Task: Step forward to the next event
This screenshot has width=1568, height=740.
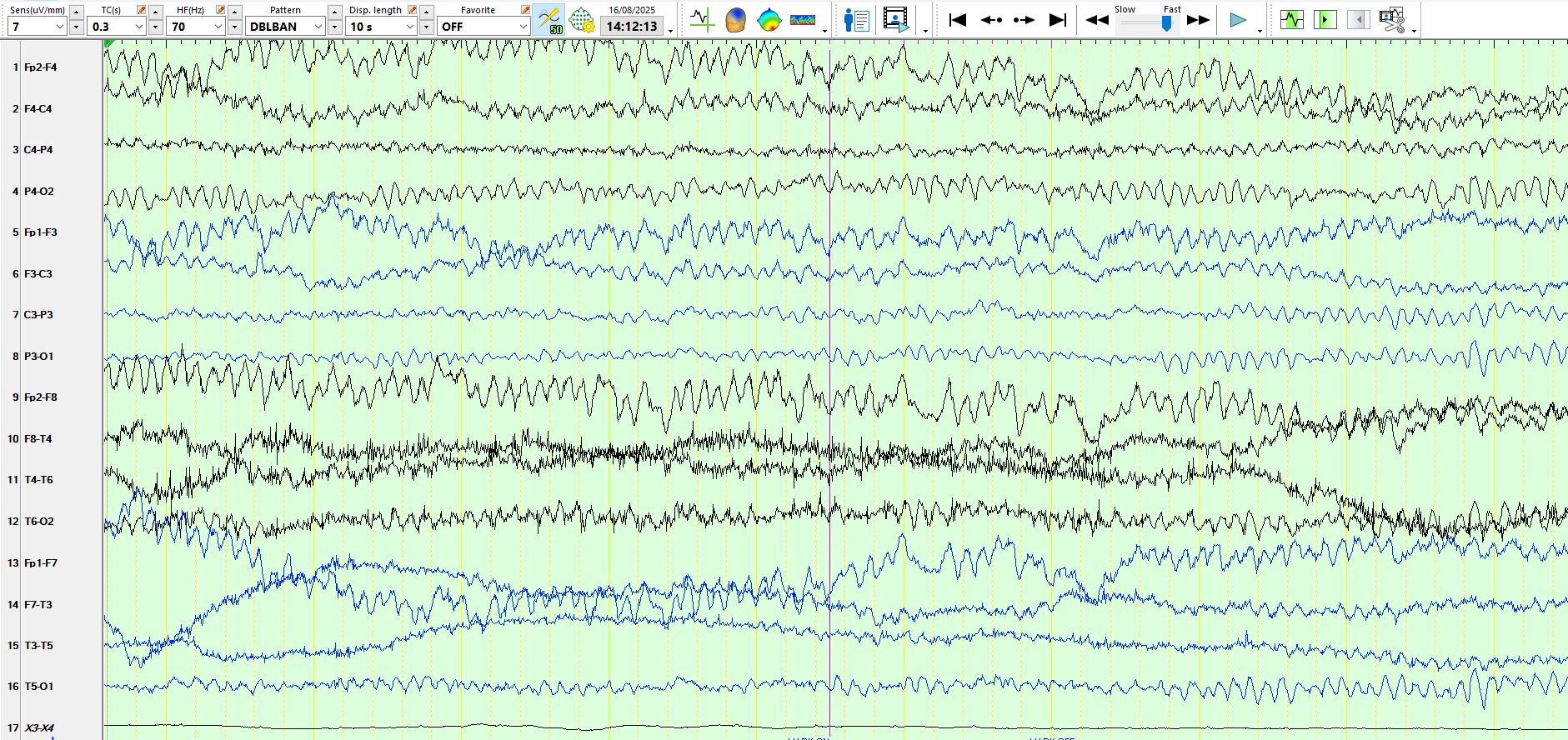Action: (x=1024, y=20)
